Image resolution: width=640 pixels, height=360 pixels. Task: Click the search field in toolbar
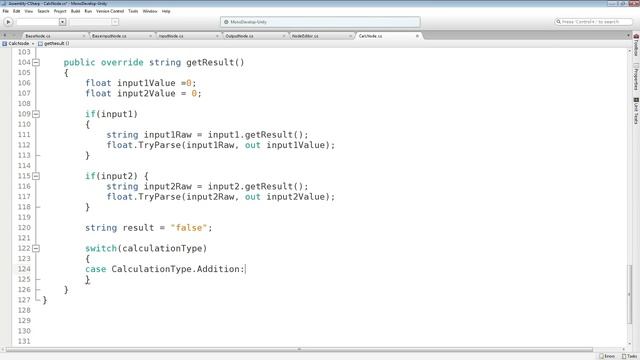click(593, 22)
